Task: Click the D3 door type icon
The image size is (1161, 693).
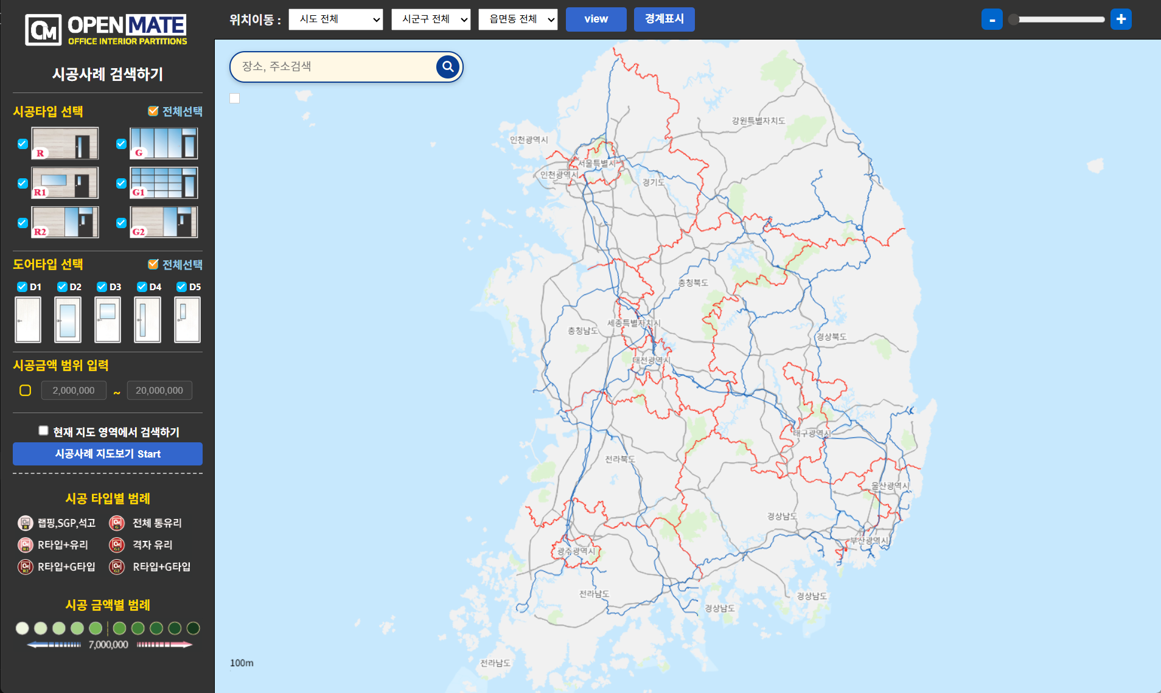Action: 108,320
